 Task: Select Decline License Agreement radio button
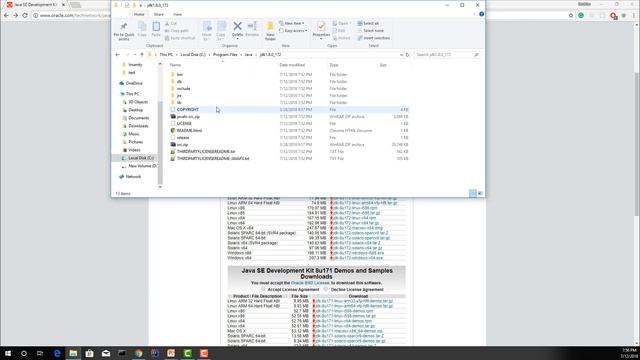(x=325, y=289)
